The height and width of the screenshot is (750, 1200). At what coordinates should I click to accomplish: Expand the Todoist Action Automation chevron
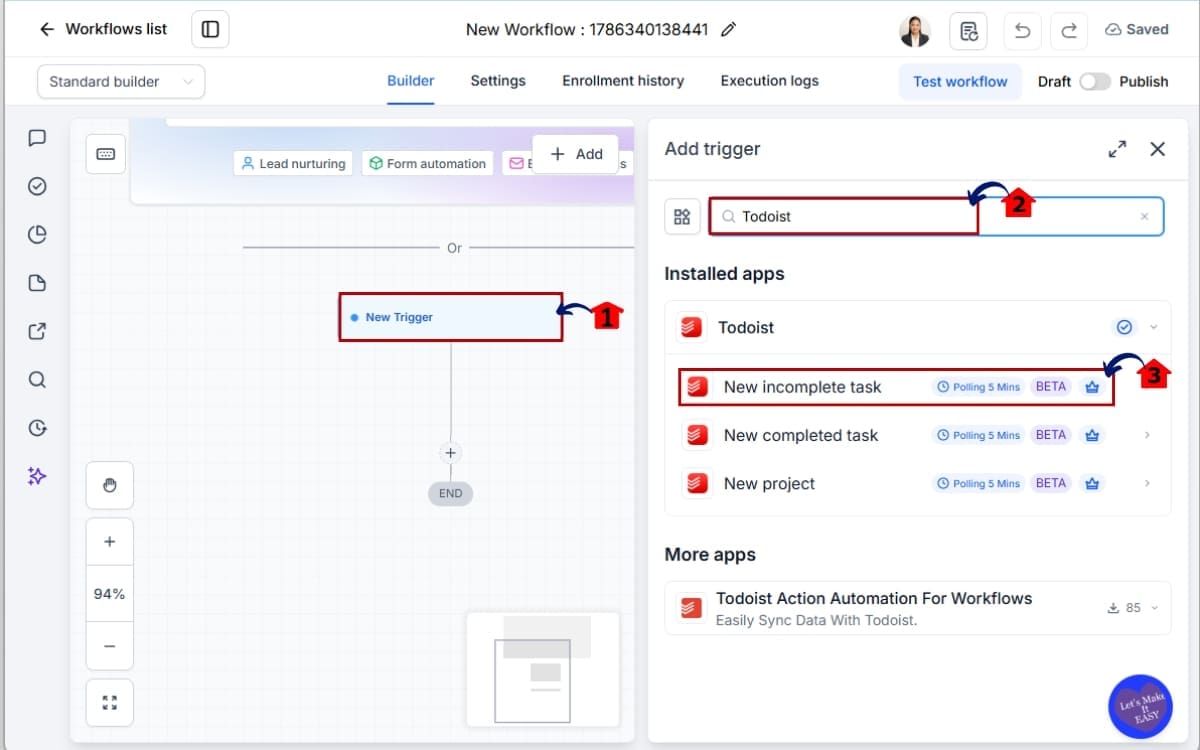1154,608
